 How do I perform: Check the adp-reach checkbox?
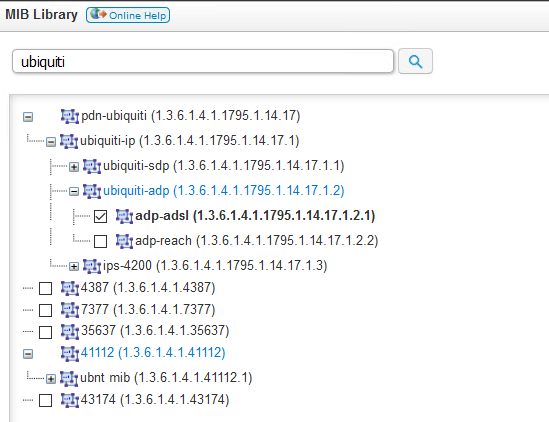coord(100,241)
